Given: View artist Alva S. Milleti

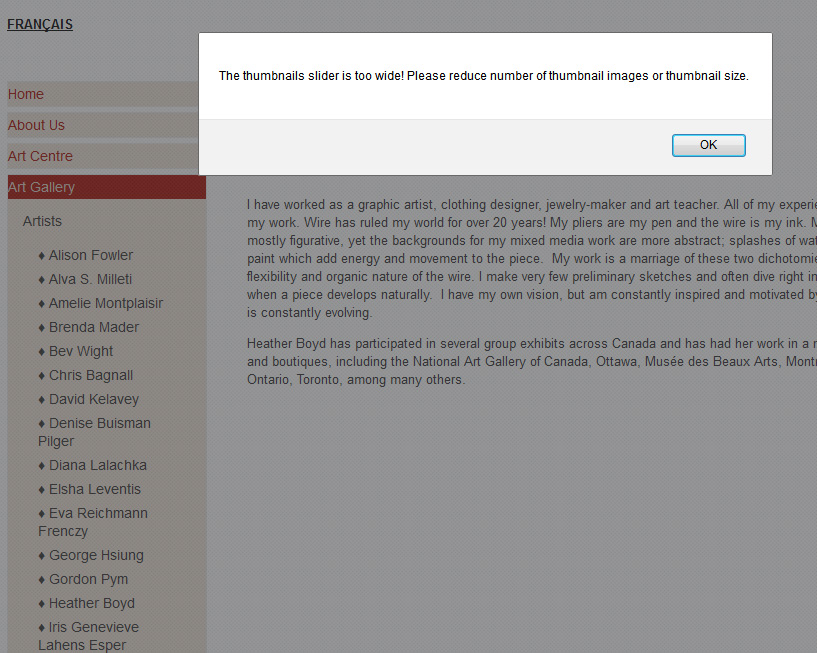Looking at the screenshot, I should (x=85, y=279).
